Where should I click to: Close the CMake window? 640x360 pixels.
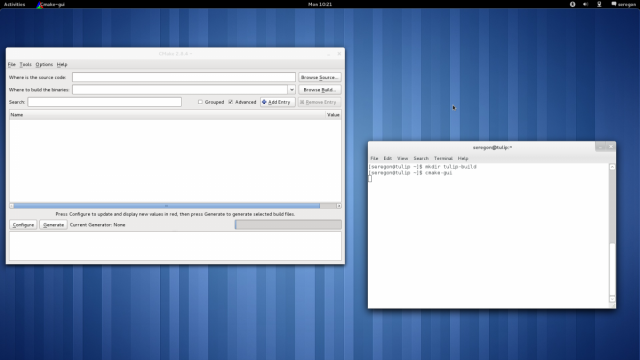coord(339,54)
